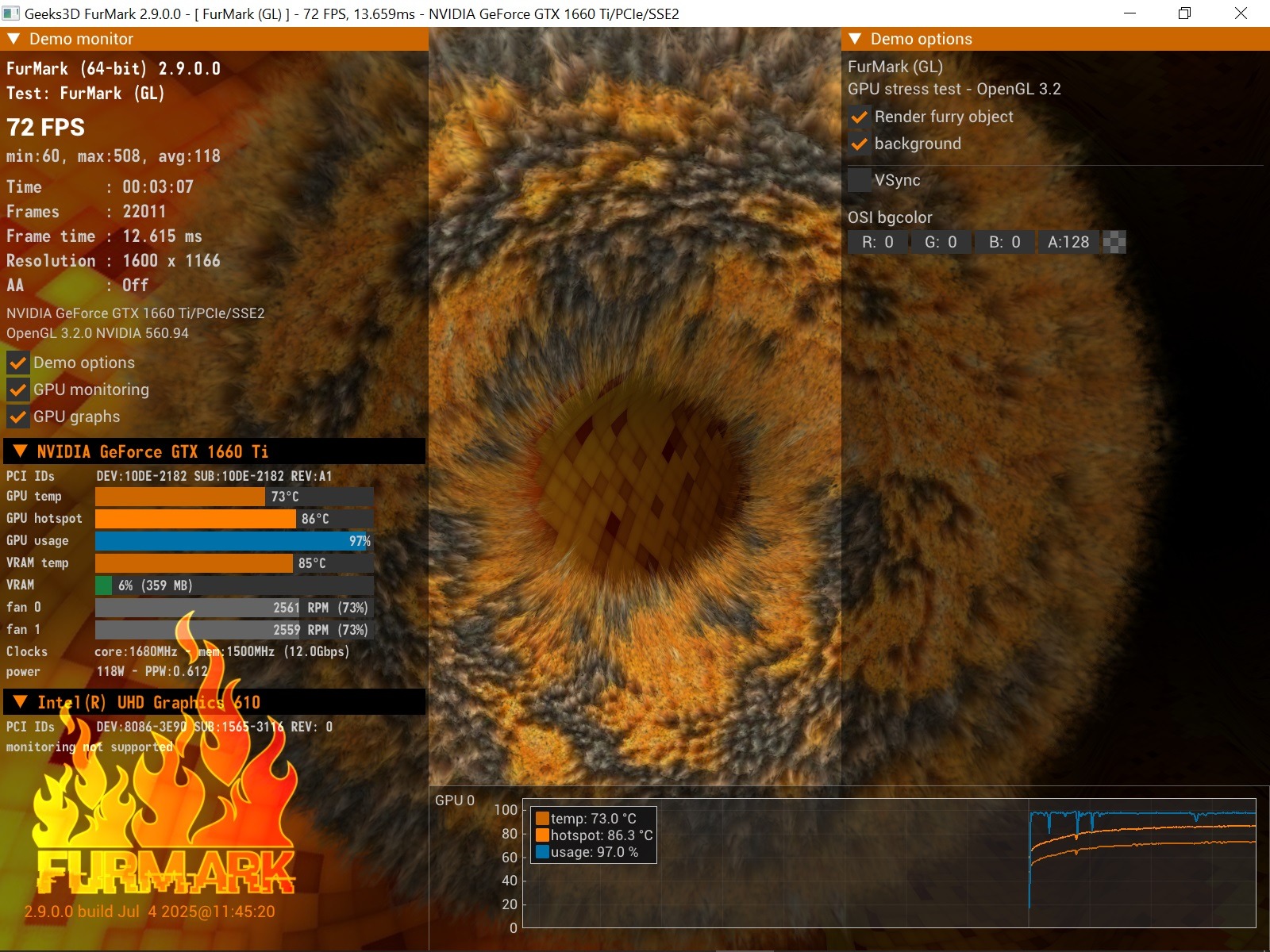
Task: Collapse the Demo options panel
Action: 855,39
